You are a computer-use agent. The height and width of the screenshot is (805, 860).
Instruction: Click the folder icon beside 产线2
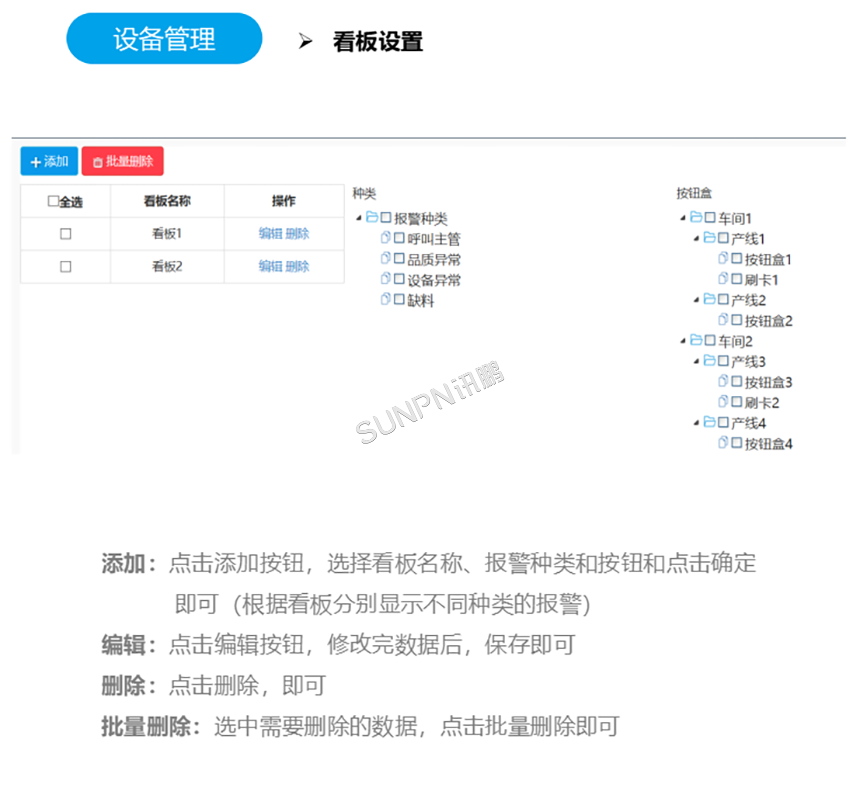tap(709, 300)
